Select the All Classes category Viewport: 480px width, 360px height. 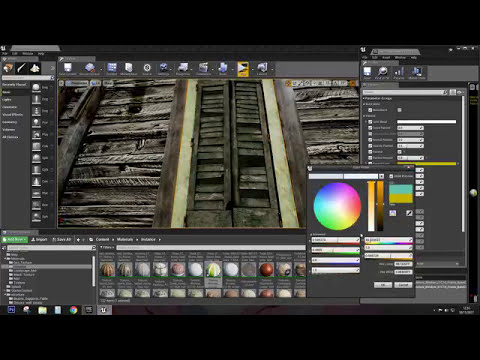(x=10, y=137)
